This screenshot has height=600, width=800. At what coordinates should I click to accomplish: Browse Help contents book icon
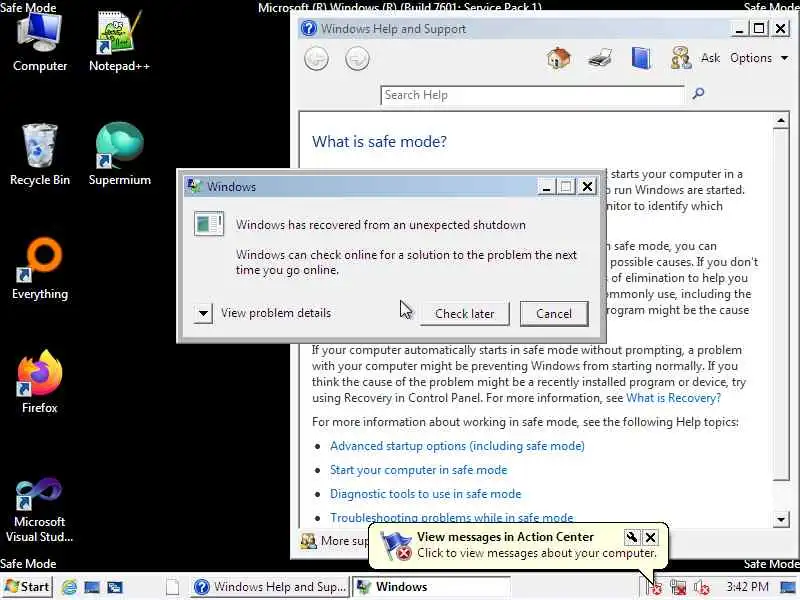[641, 58]
